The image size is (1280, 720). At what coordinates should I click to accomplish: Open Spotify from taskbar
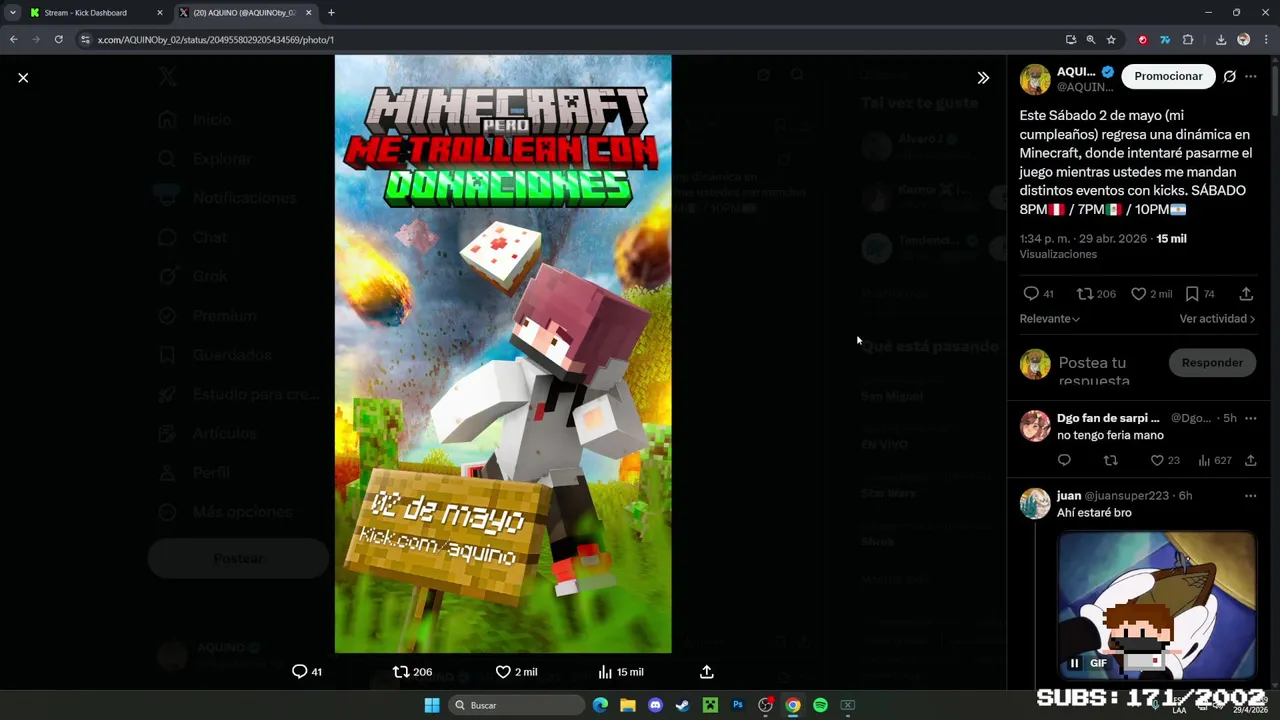pos(820,705)
